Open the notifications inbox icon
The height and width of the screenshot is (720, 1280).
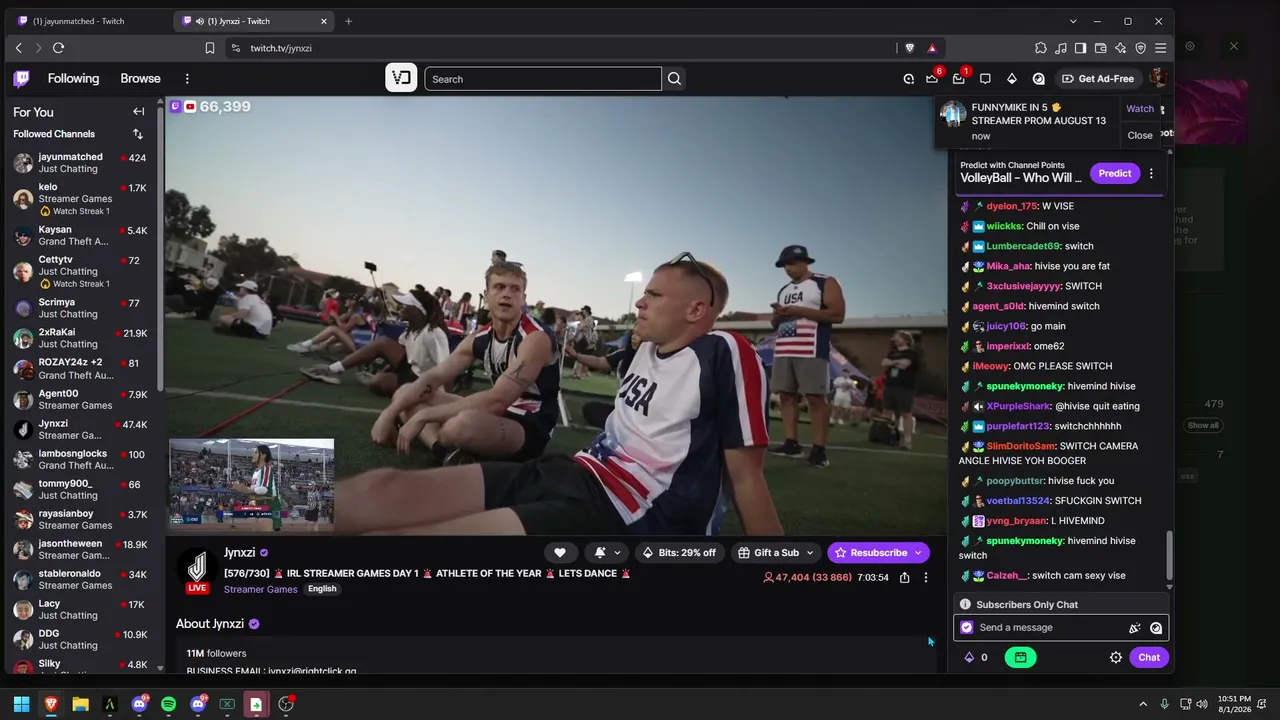(958, 79)
